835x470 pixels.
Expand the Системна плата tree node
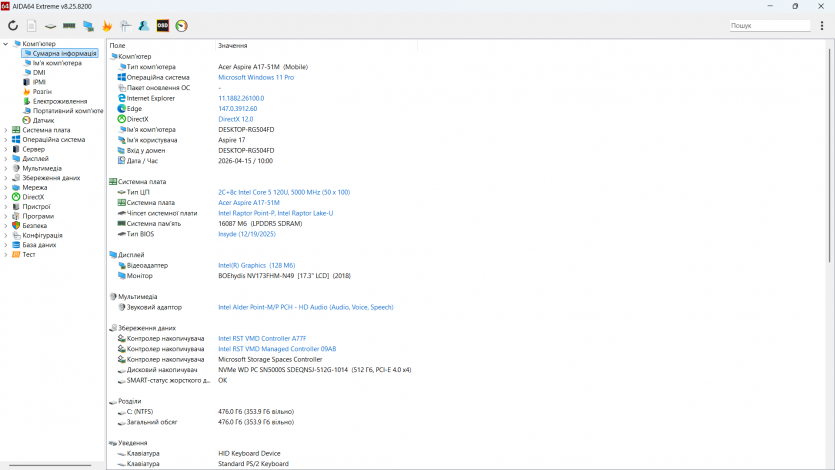[x=6, y=130]
